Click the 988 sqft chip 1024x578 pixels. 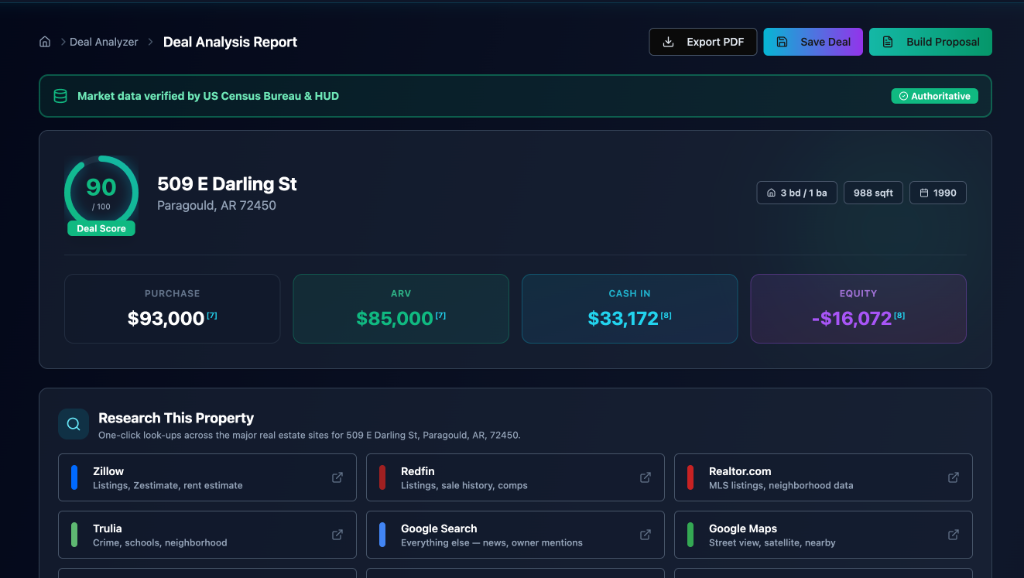pyautogui.click(x=873, y=193)
